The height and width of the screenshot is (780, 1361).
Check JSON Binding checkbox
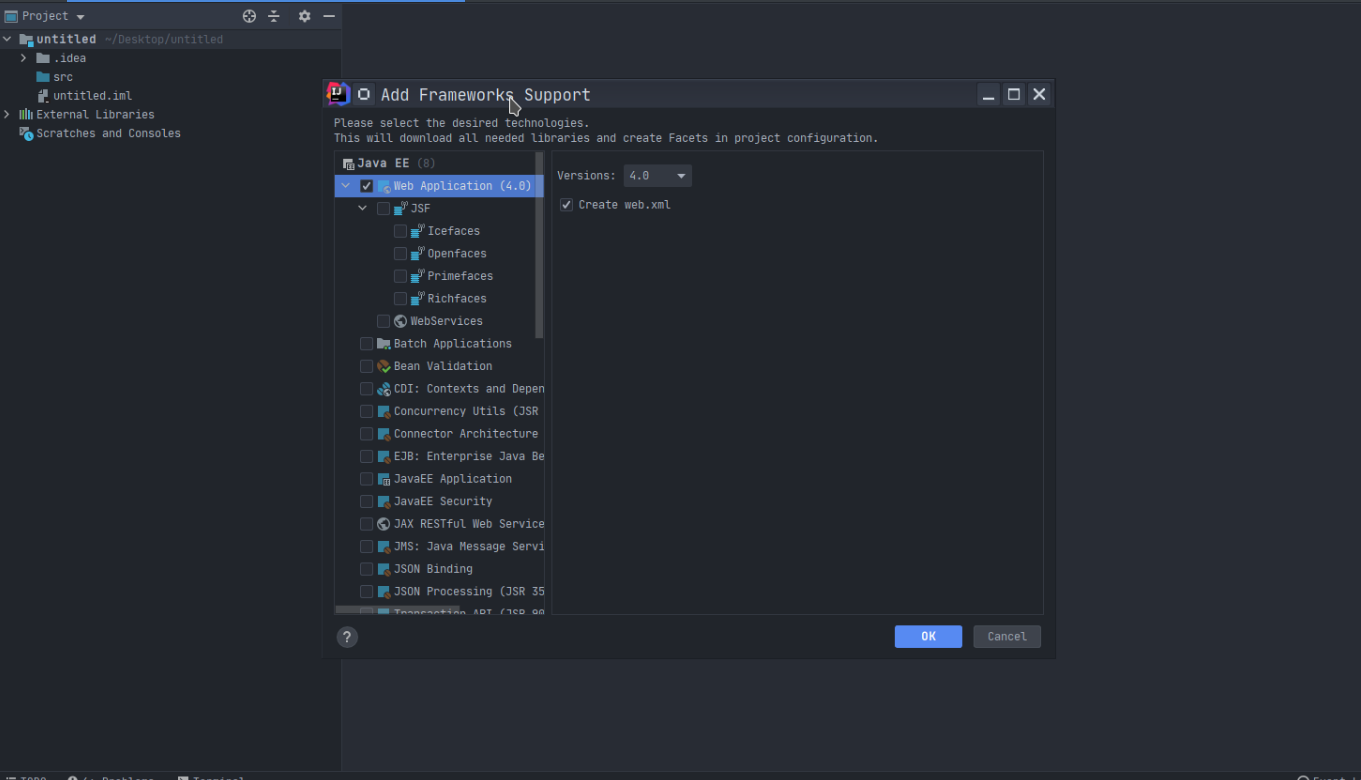click(367, 568)
